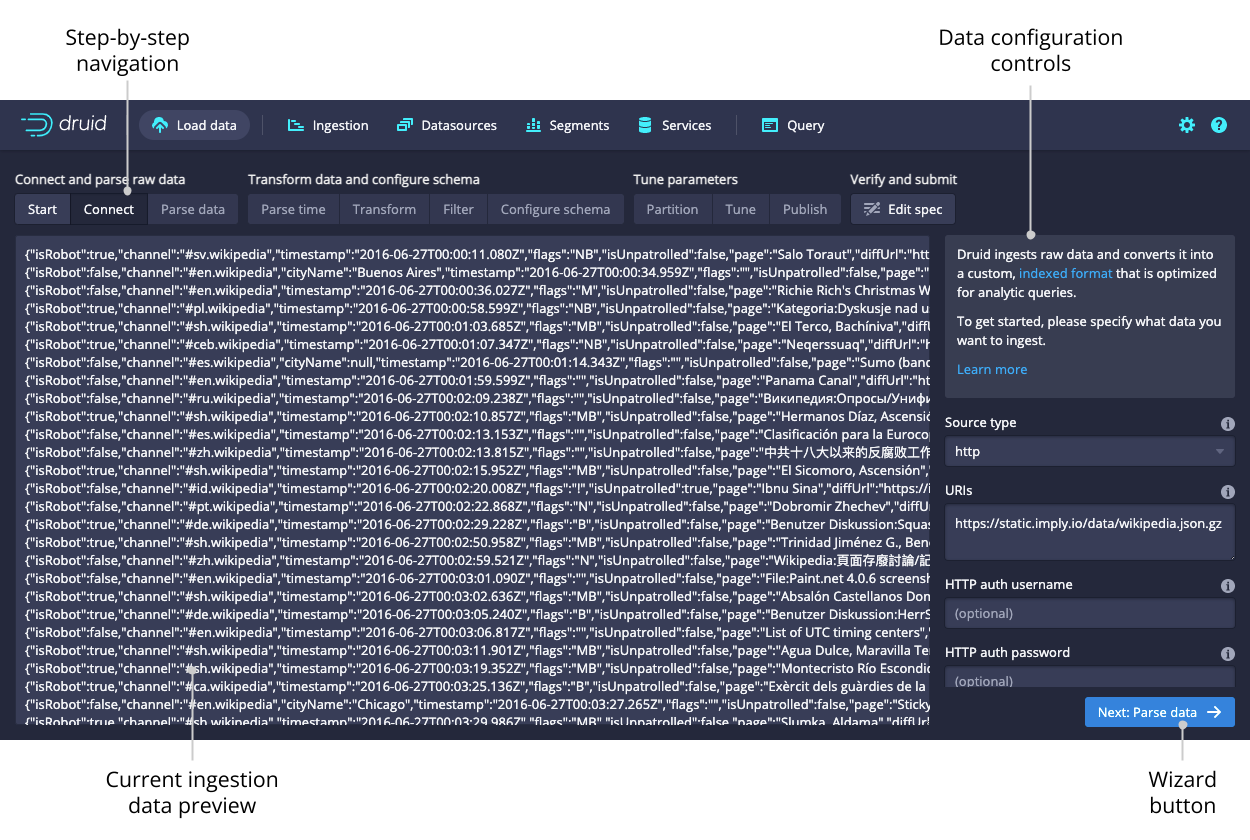Switch to the Load data tab
This screenshot has width=1250, height=840.
click(194, 125)
